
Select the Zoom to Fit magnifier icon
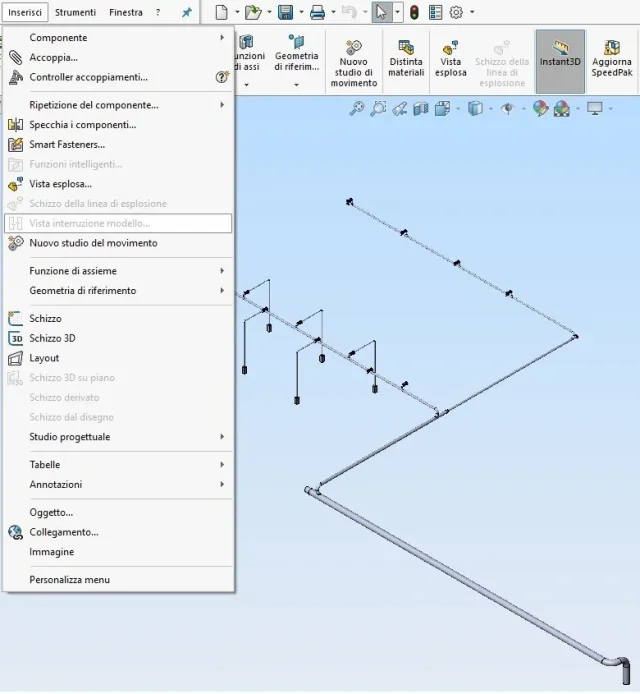click(356, 108)
